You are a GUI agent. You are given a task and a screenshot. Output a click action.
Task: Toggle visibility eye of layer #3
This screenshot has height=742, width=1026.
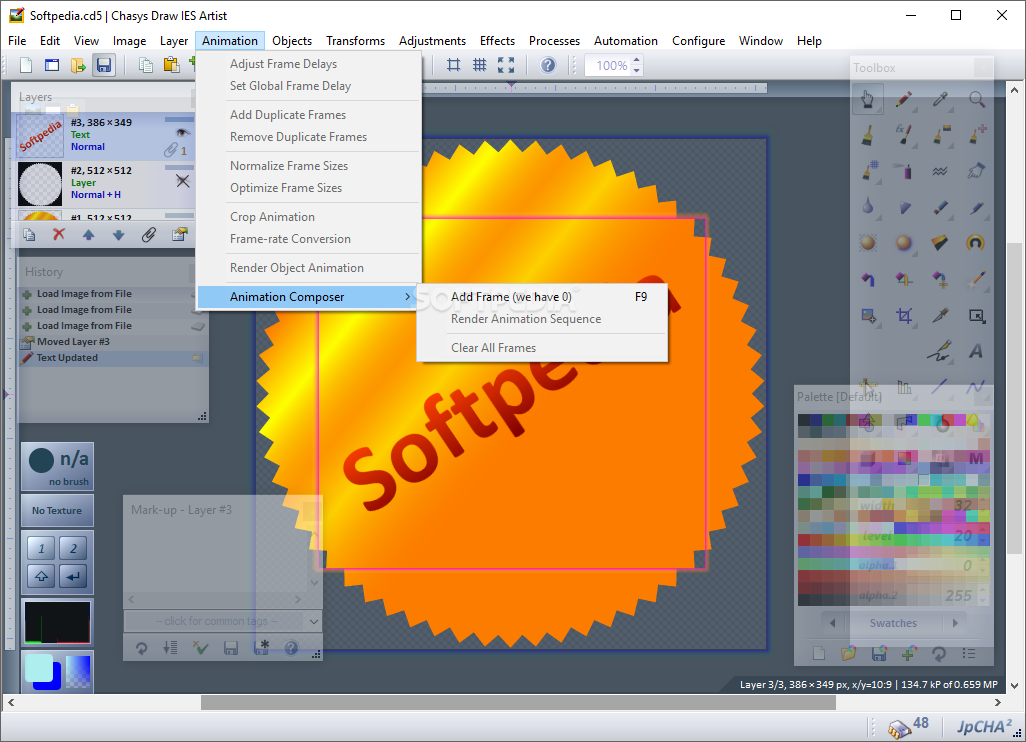pos(183,133)
